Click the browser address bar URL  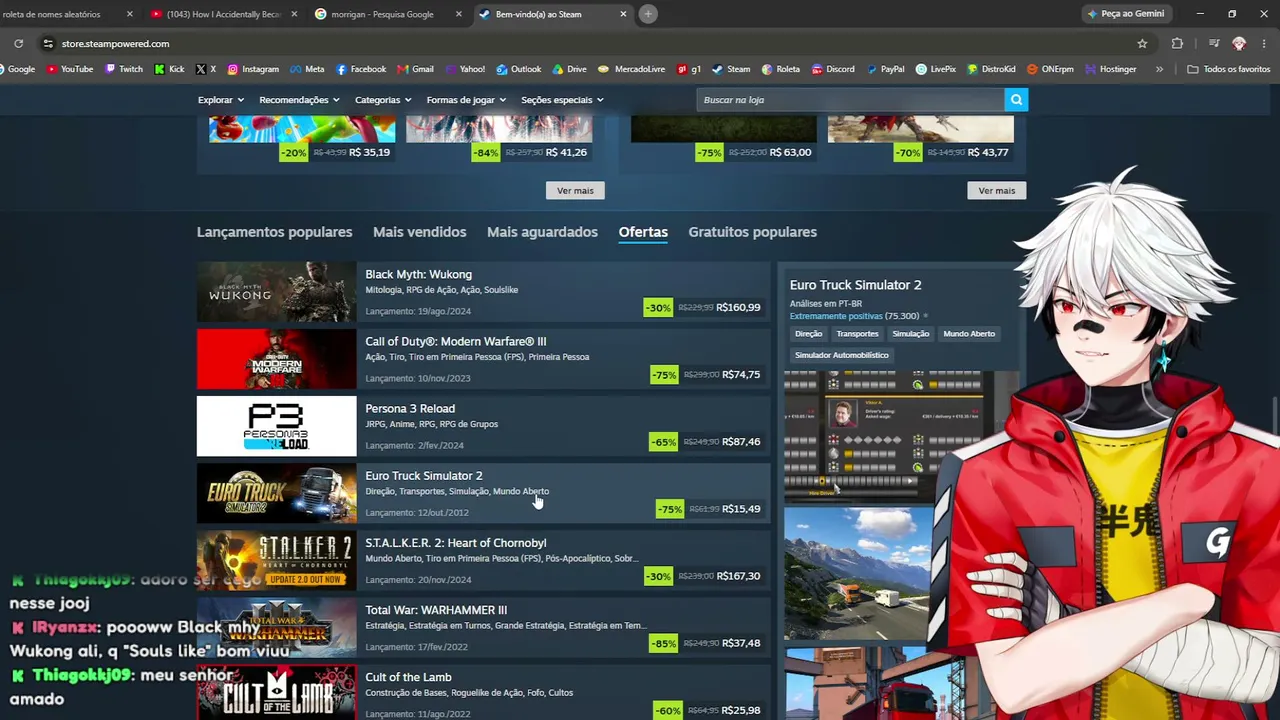(115, 44)
